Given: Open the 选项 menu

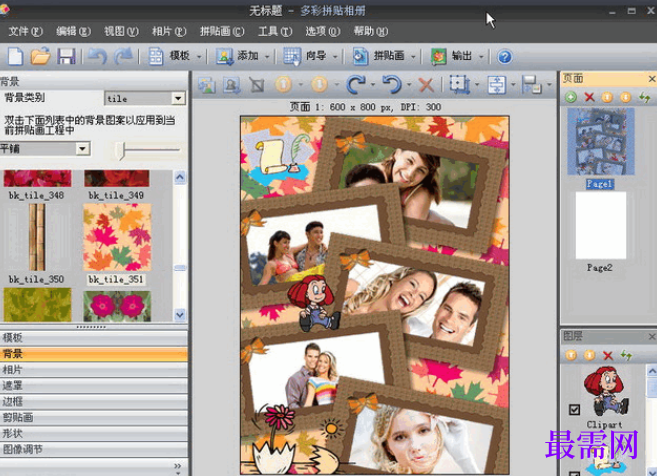Looking at the screenshot, I should 323,31.
